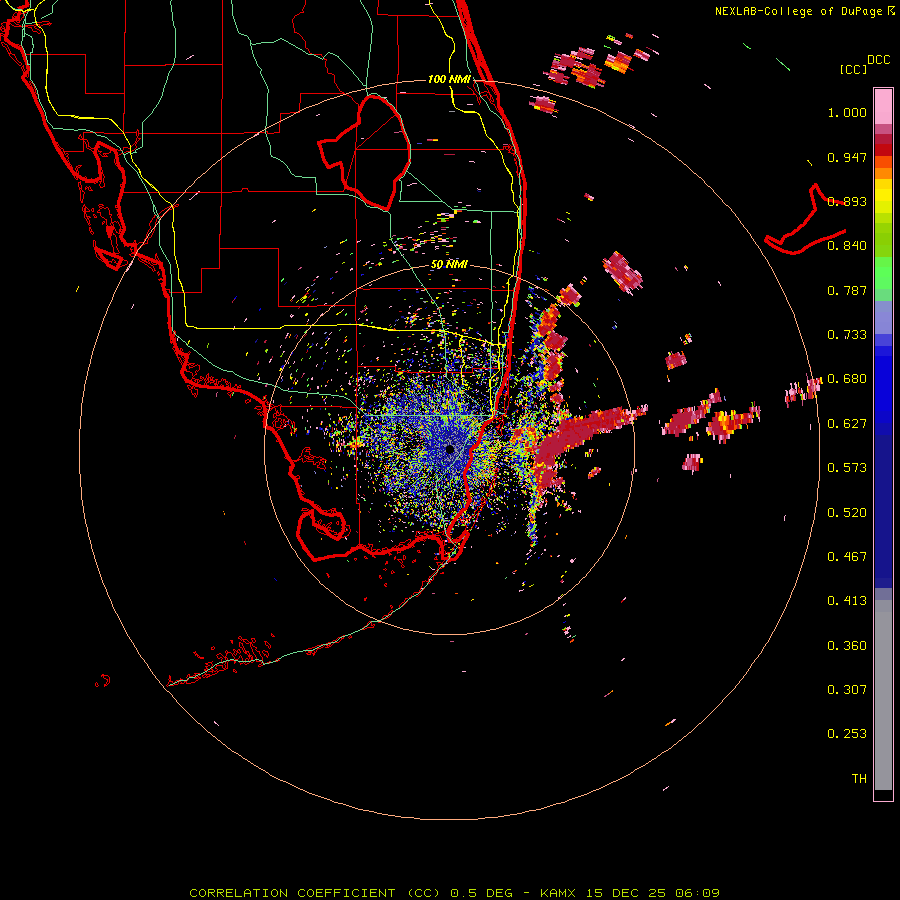Click the 100 NMI range ring label
900x900 pixels.
[x=449, y=79]
